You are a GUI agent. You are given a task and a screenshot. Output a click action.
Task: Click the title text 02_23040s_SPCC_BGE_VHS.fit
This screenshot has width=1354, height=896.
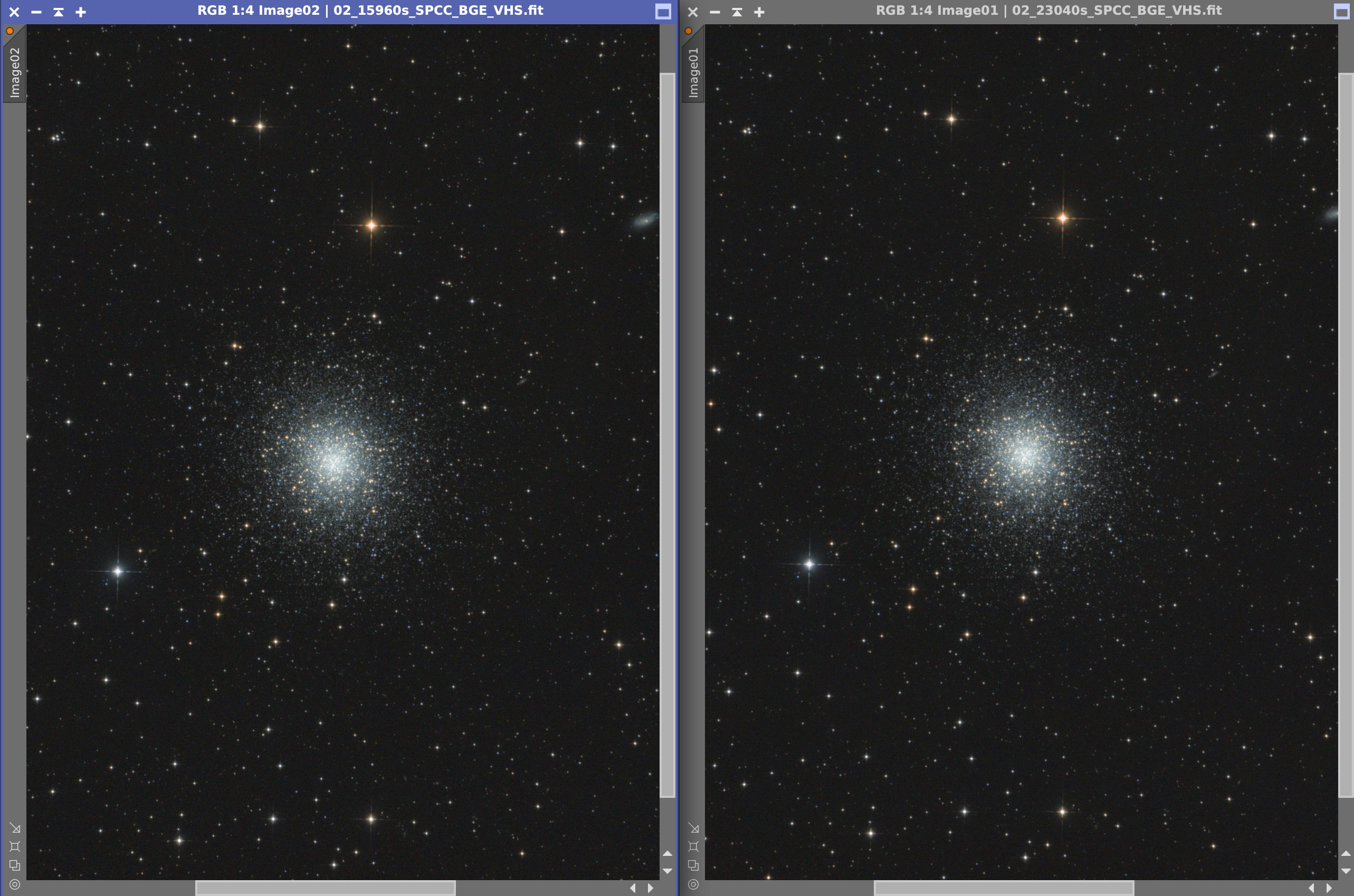pos(1117,11)
